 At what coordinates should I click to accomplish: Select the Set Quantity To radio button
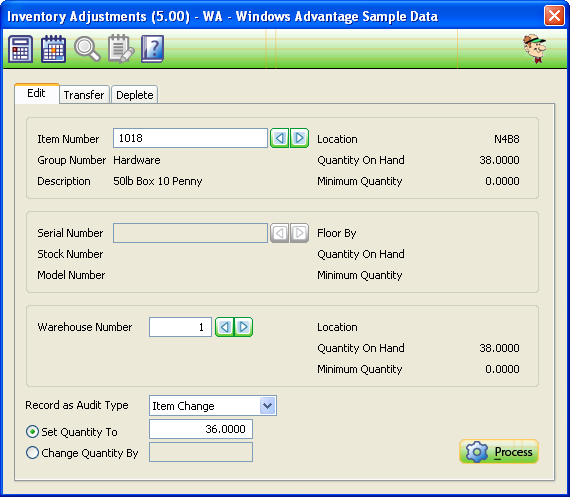coord(32,432)
